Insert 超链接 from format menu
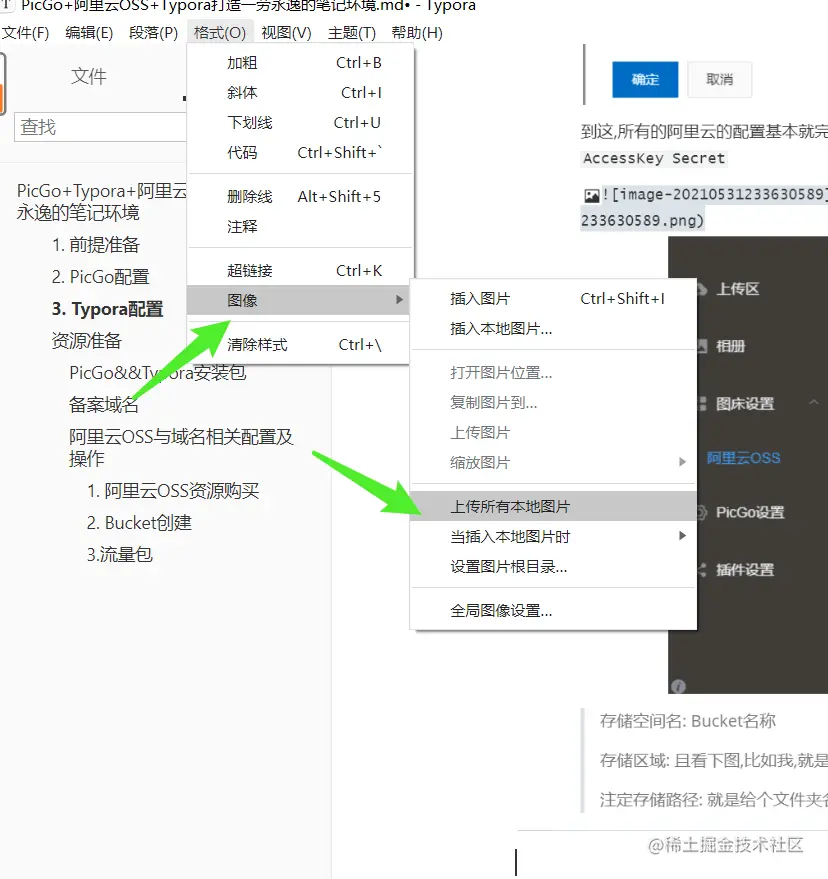 (x=300, y=271)
